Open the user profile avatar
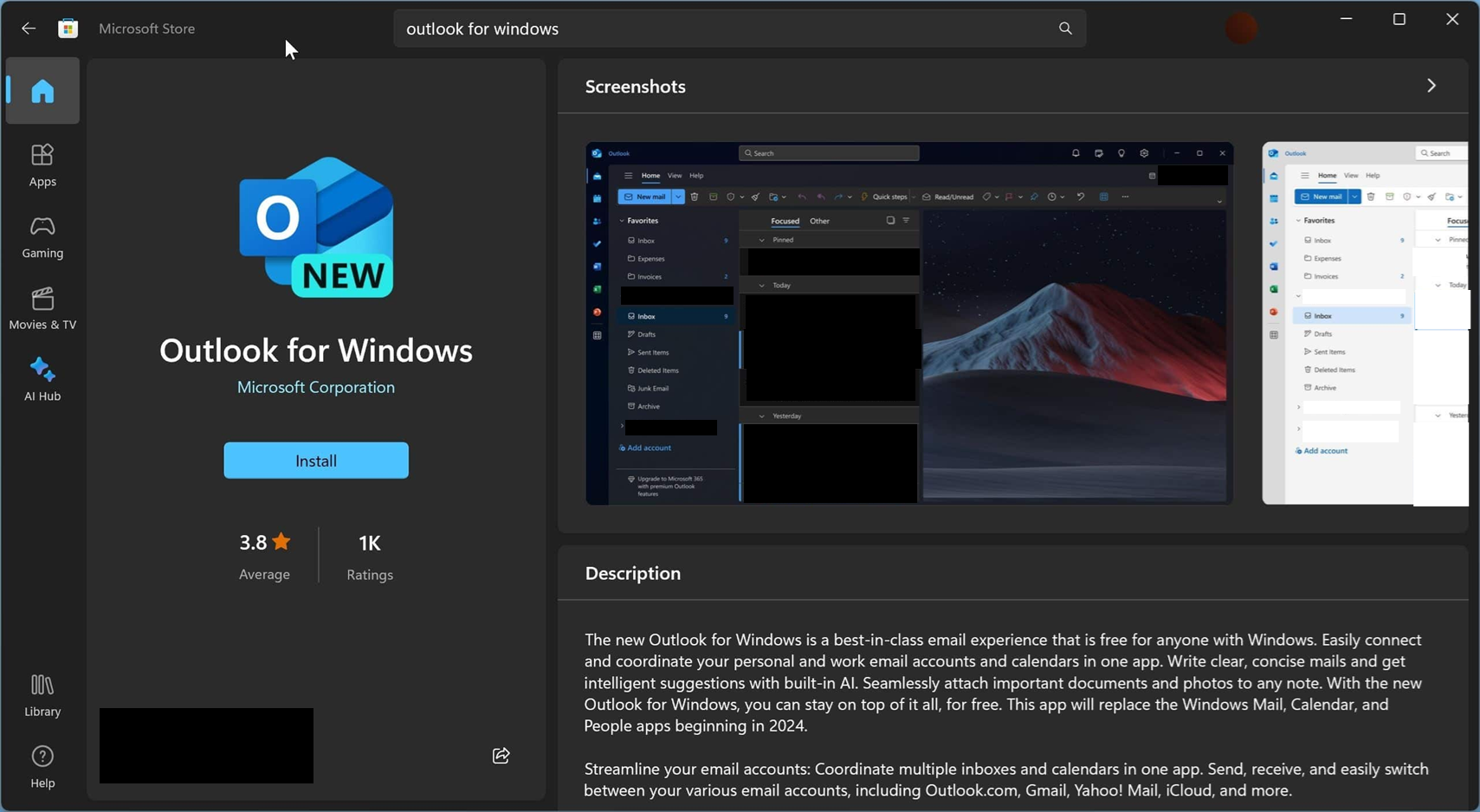 [1241, 29]
